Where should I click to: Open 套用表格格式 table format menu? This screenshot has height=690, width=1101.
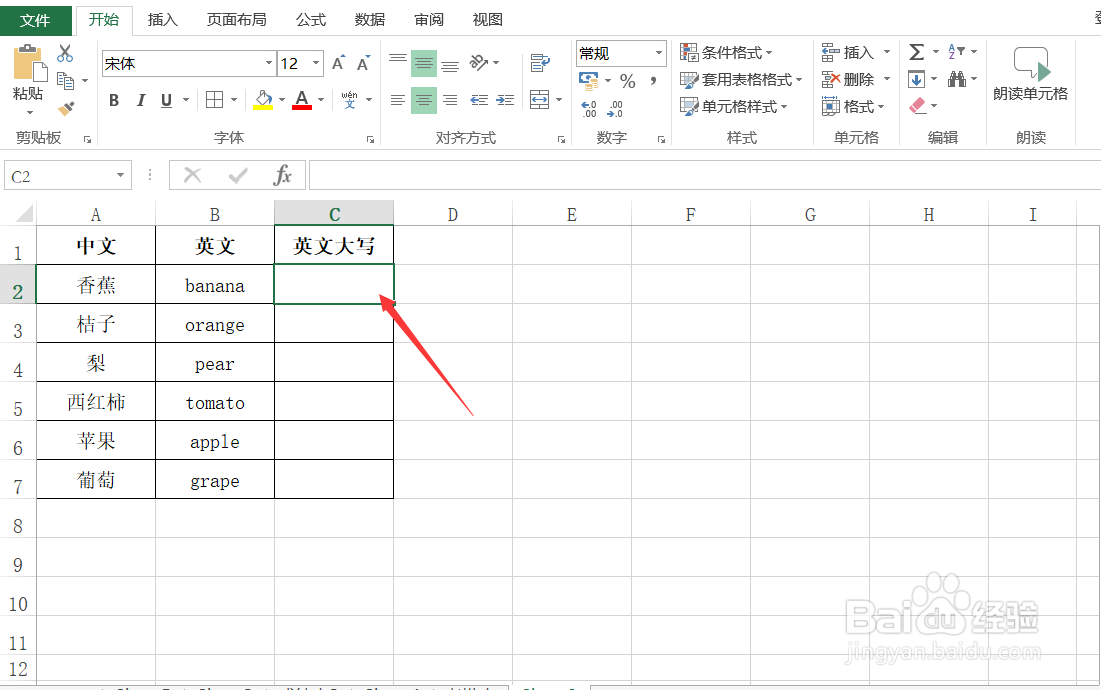tap(741, 79)
